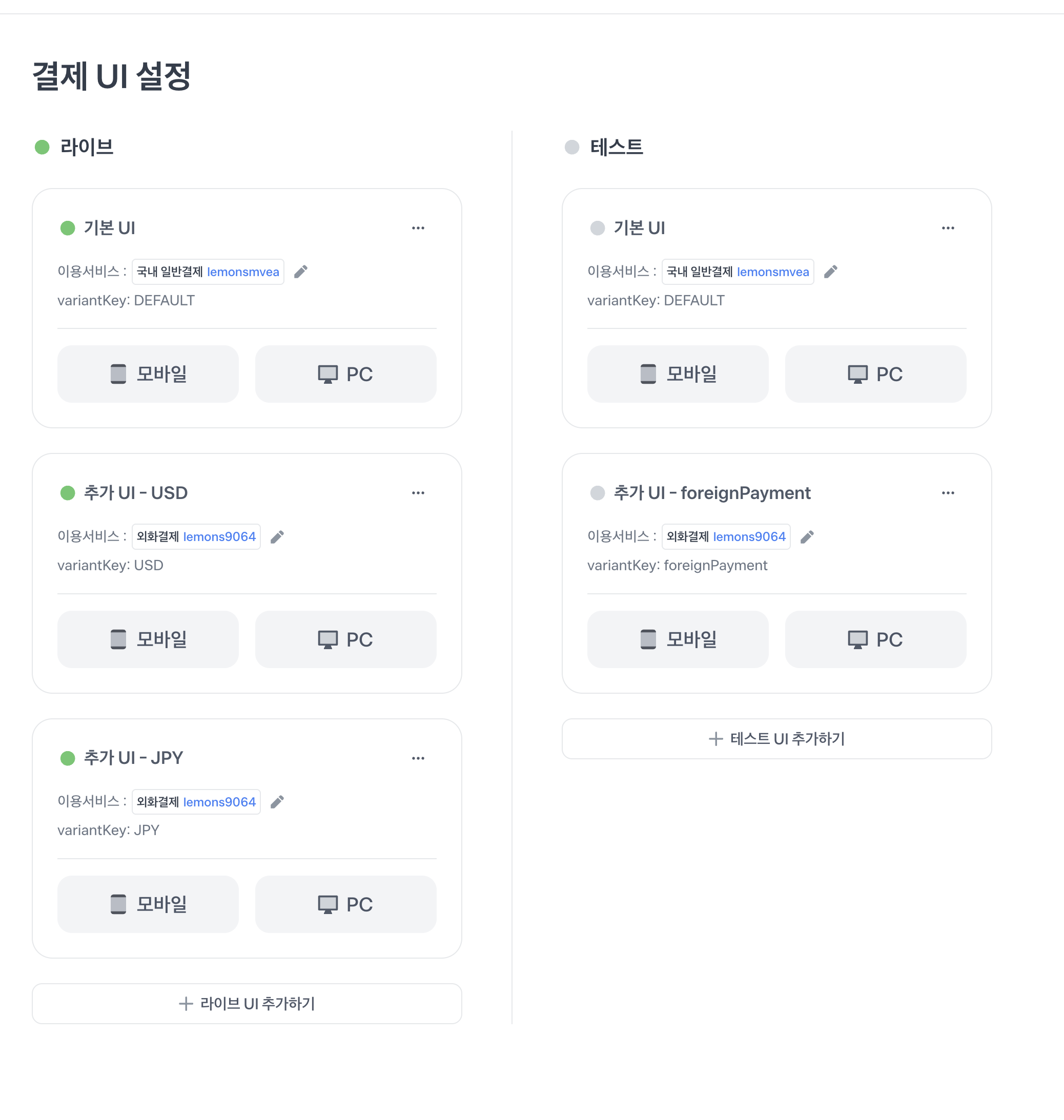Open more options for test 기본 UI card
1064x1120 pixels.
click(x=948, y=228)
